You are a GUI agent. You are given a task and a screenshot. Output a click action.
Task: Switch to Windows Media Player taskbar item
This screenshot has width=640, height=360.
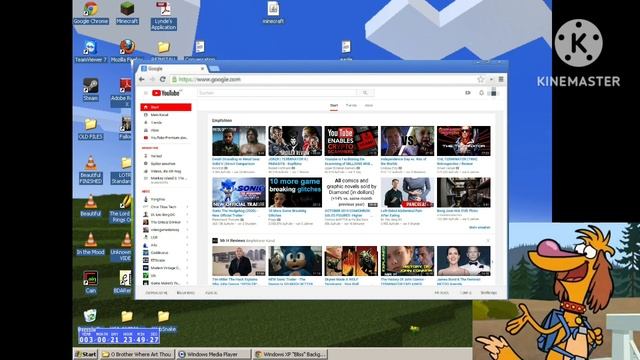tap(214, 354)
